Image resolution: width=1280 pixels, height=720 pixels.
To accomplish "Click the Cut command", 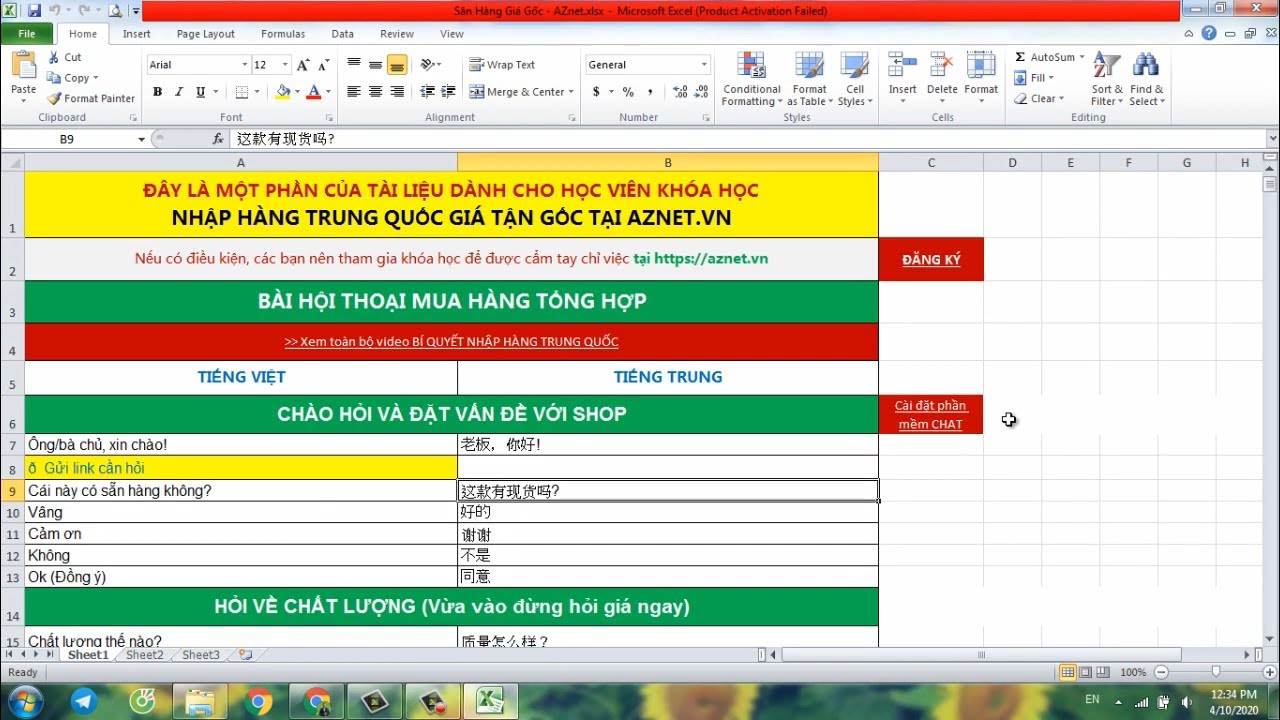I will click(66, 57).
